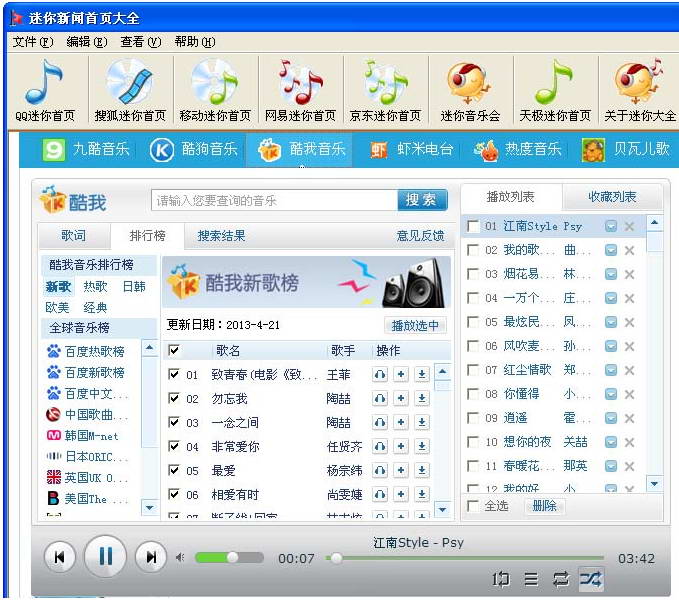
Task: Click down arrow of global chart list scrollbar
Action: 149,507
